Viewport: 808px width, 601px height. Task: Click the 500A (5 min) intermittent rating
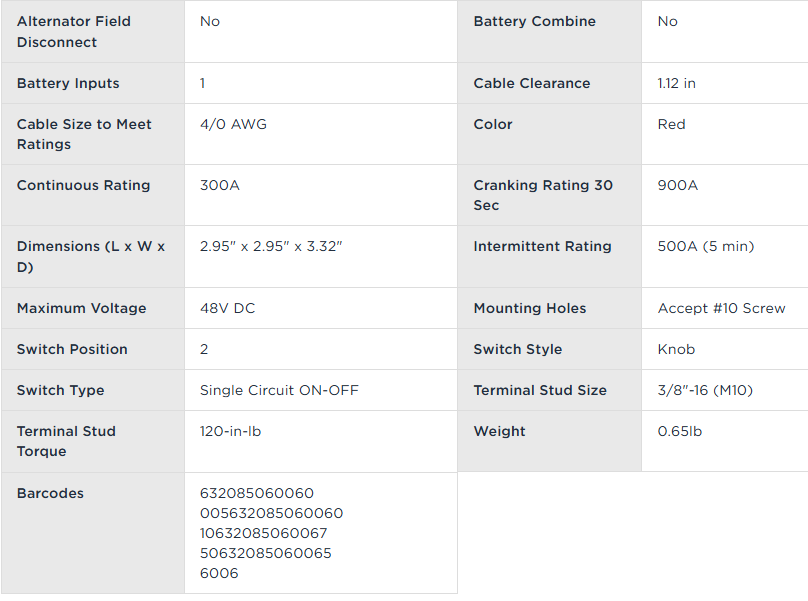pyautogui.click(x=706, y=246)
